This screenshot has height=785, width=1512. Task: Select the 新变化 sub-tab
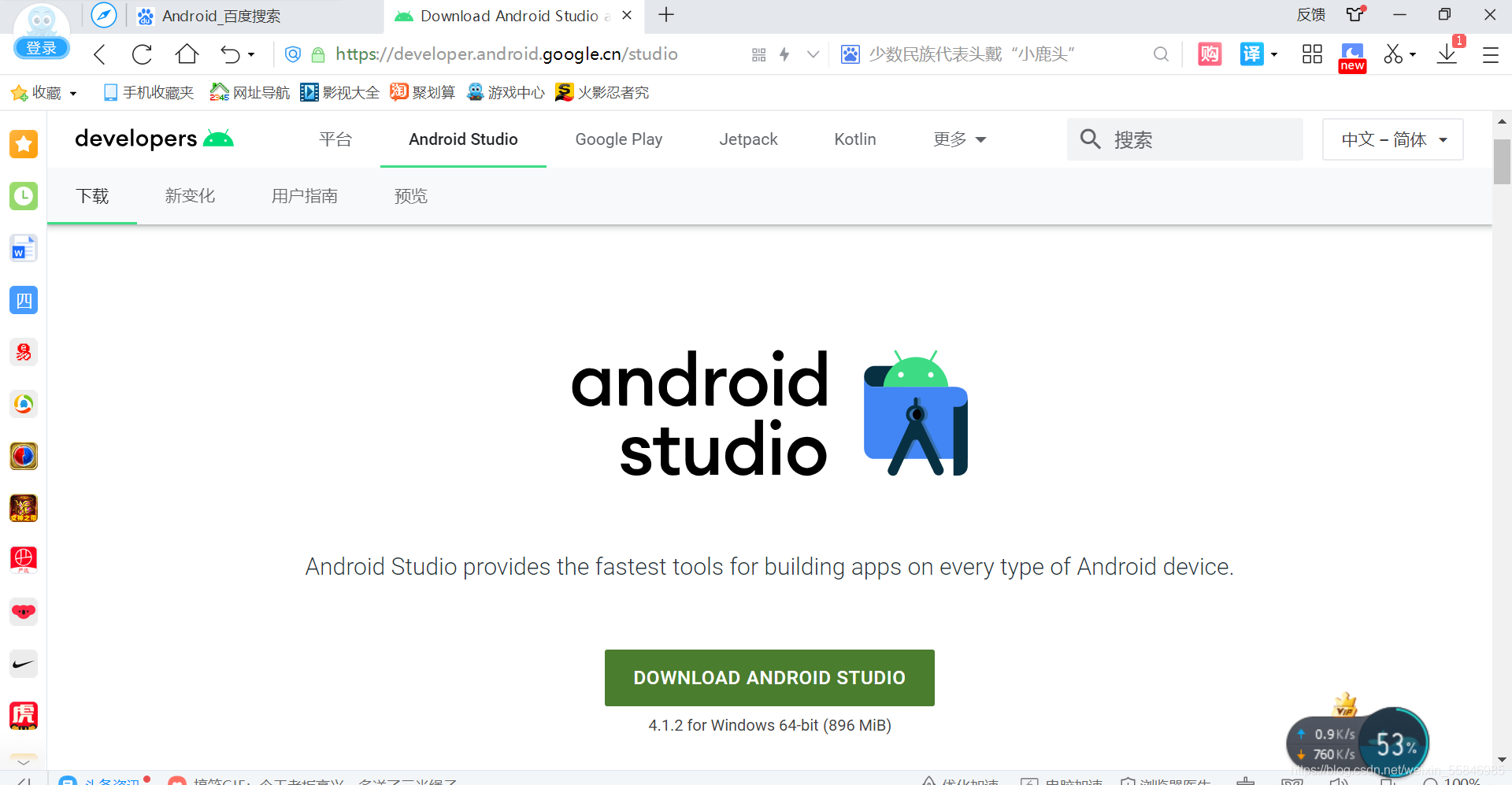coord(190,196)
